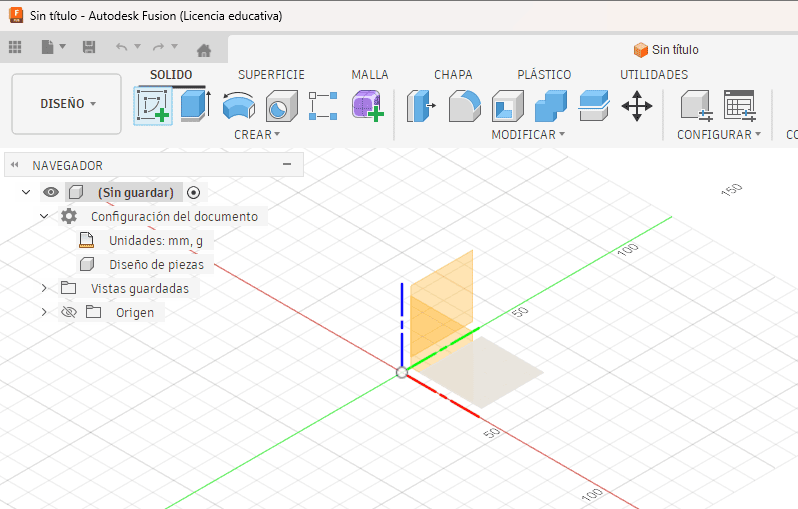Go to the Home tab icon

pos(204,50)
